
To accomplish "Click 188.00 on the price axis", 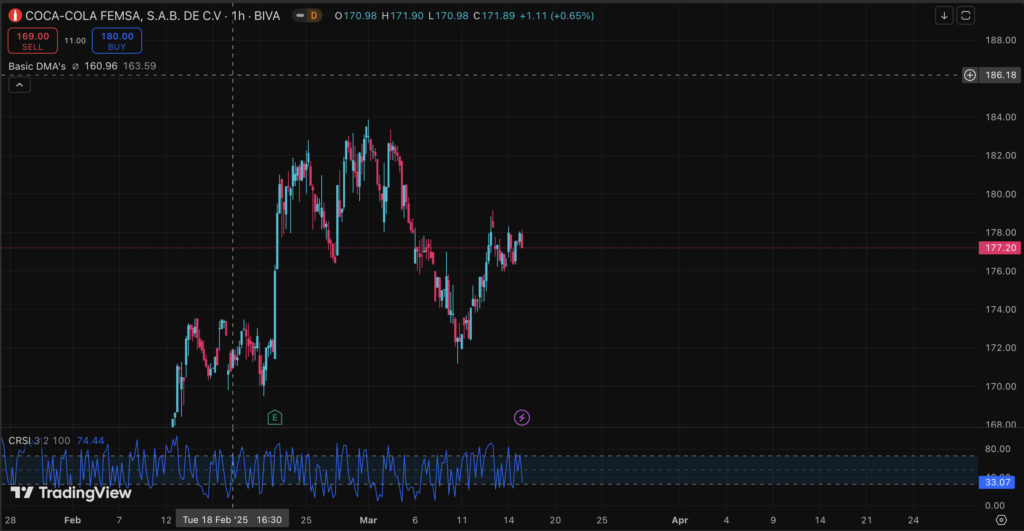I will click(1000, 40).
